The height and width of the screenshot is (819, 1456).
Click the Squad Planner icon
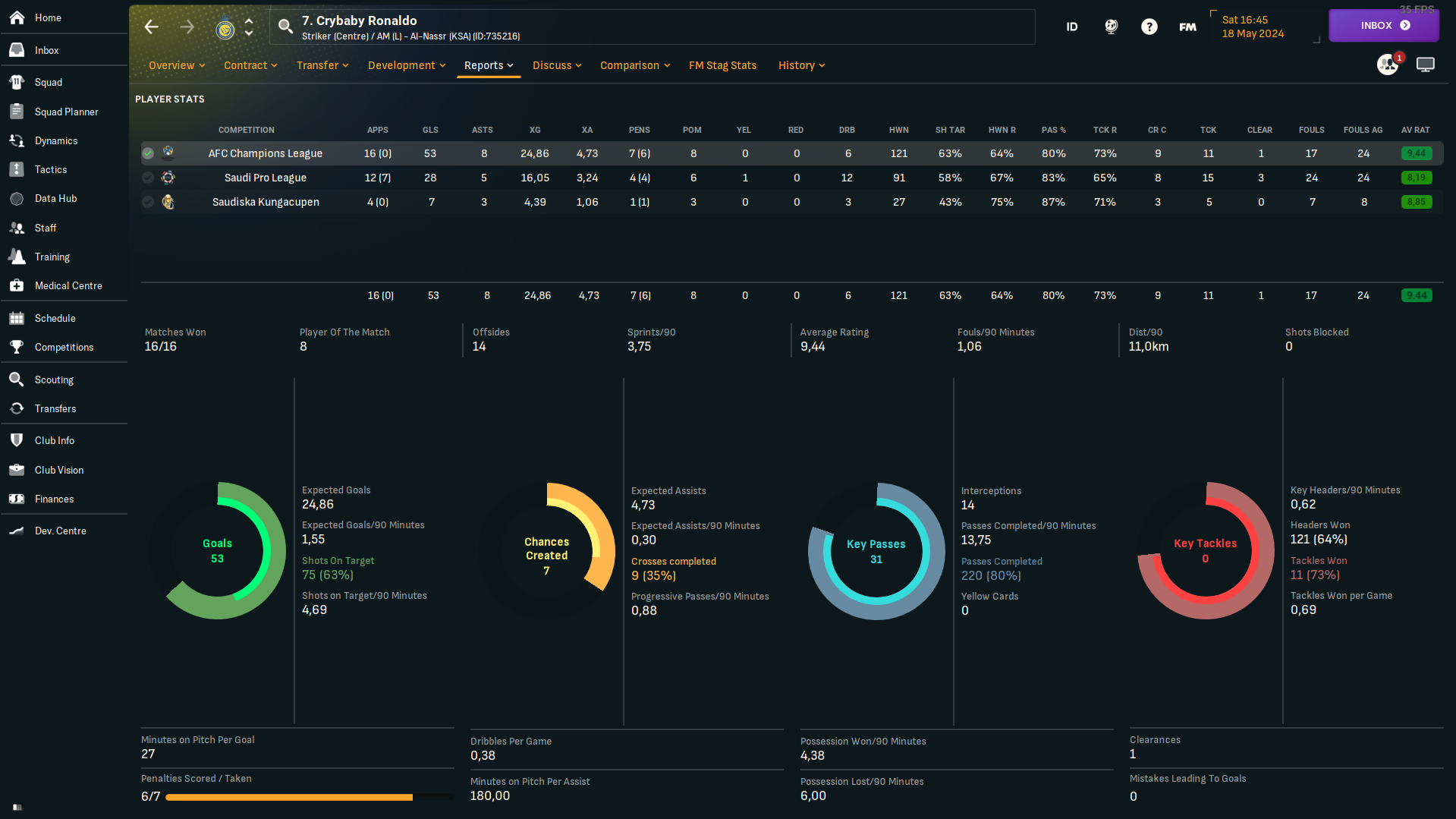[x=17, y=112]
